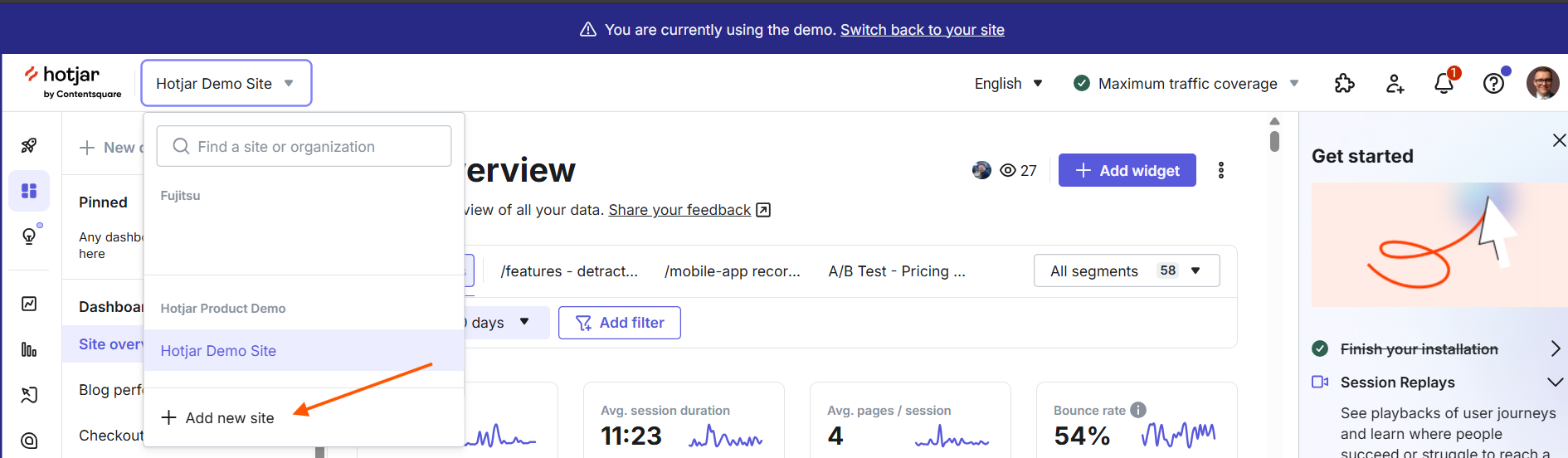Screen dimensions: 1568x458
Task: Open the All segments dropdown
Action: [1127, 270]
